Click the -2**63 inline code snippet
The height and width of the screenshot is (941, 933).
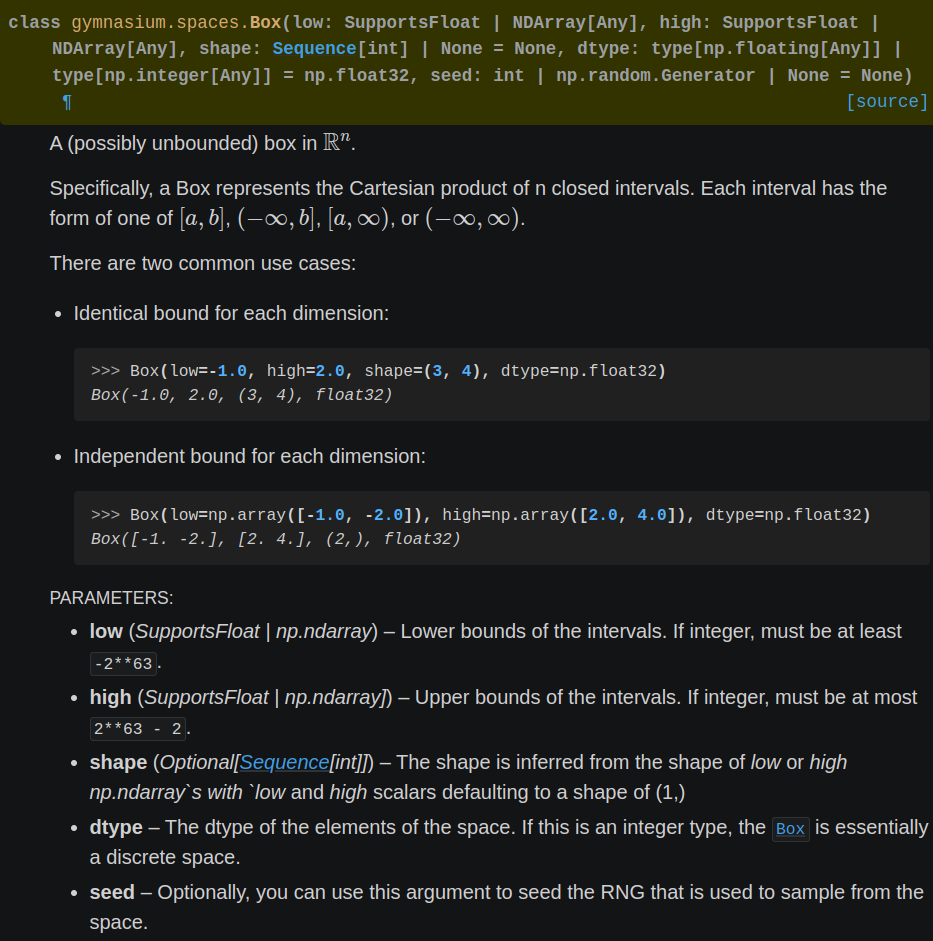point(123,664)
